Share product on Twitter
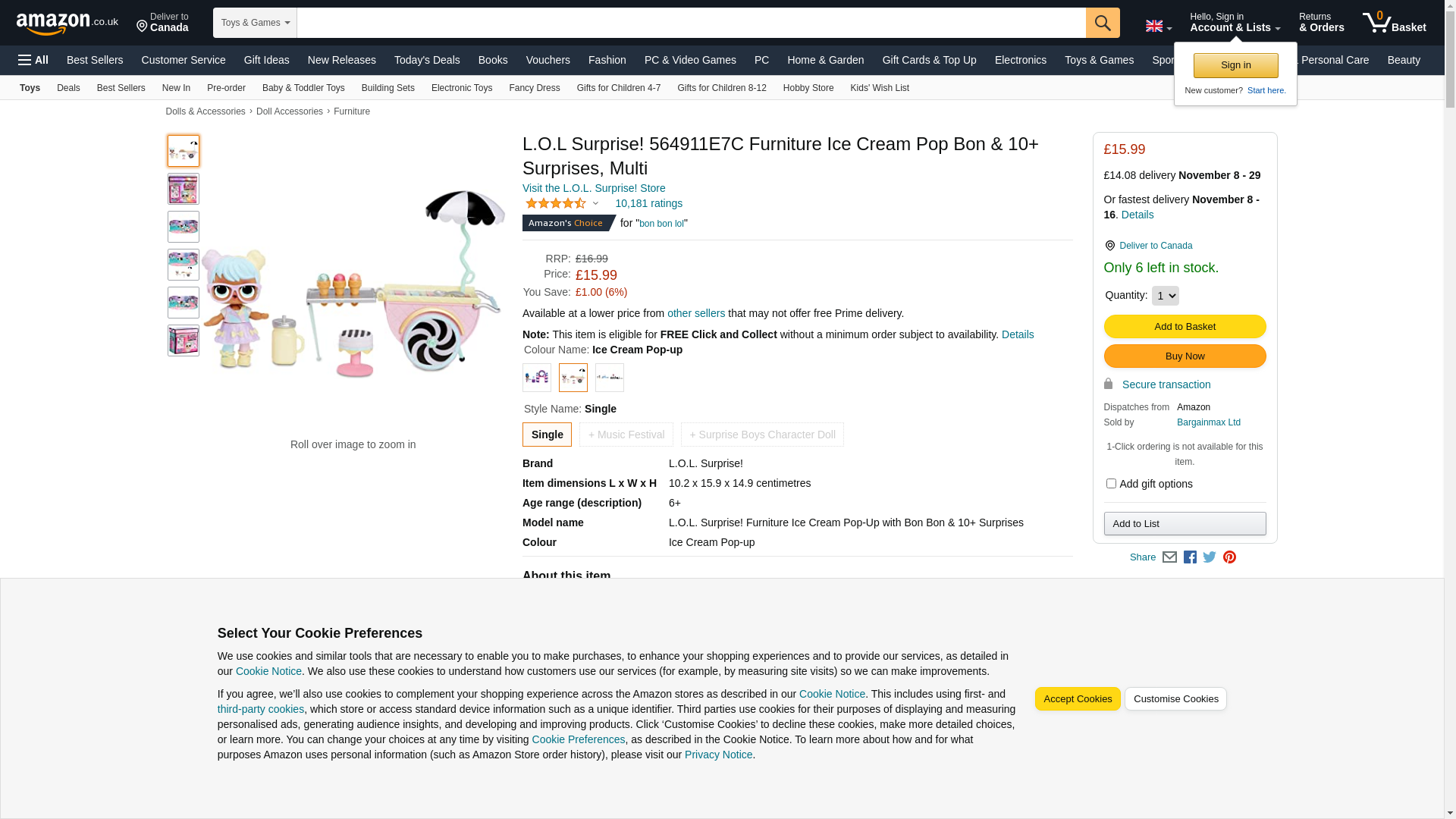 tap(1210, 557)
